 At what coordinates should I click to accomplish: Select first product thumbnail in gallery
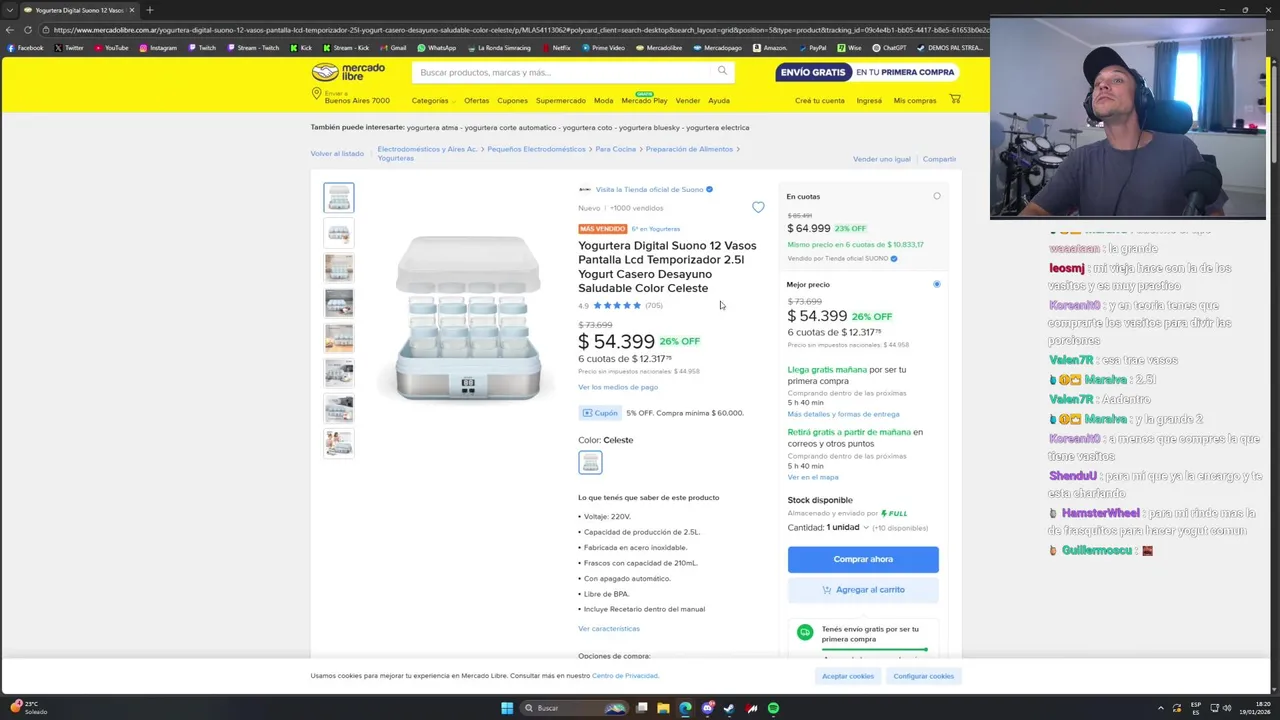click(x=339, y=198)
